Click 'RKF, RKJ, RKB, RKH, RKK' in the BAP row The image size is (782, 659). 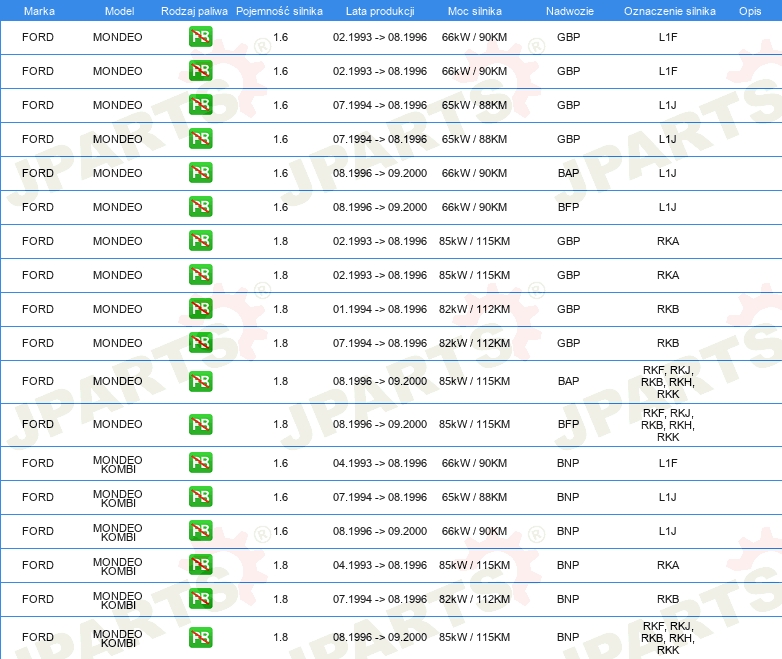pyautogui.click(x=668, y=382)
